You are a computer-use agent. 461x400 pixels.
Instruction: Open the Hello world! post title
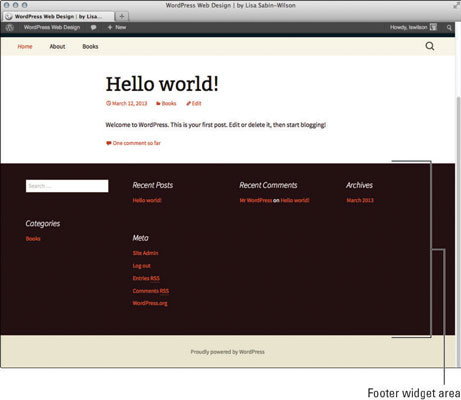(162, 84)
